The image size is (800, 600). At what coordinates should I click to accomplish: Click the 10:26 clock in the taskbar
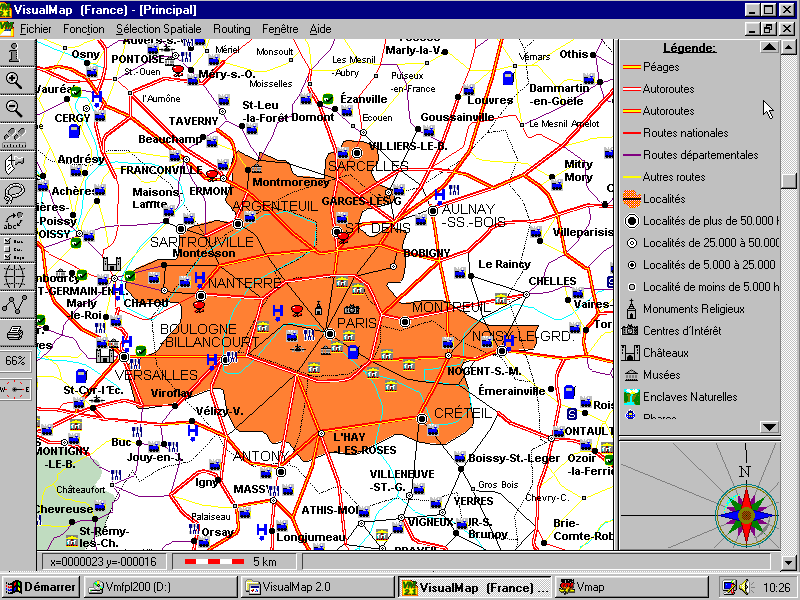[777, 588]
